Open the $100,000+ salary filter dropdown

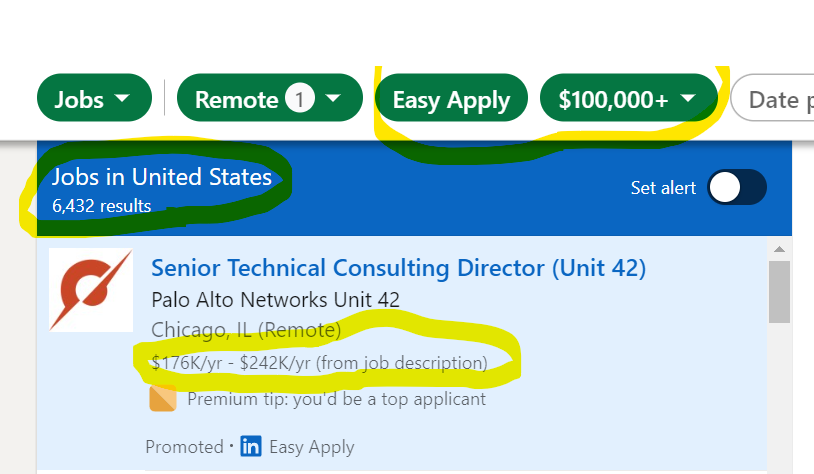click(x=629, y=98)
